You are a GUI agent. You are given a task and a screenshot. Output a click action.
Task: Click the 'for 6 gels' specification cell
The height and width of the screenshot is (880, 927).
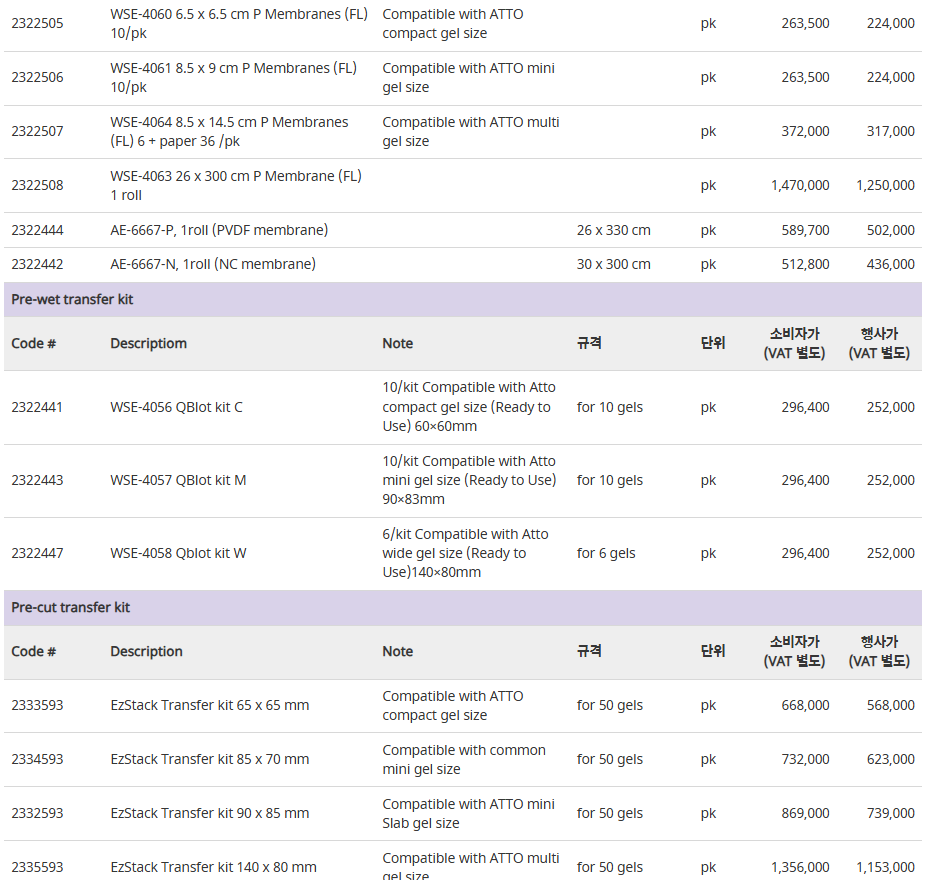click(x=606, y=553)
